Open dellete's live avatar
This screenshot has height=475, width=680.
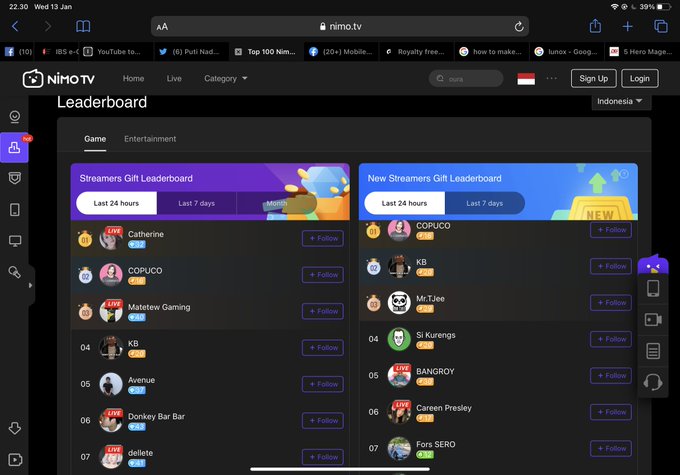(x=111, y=456)
